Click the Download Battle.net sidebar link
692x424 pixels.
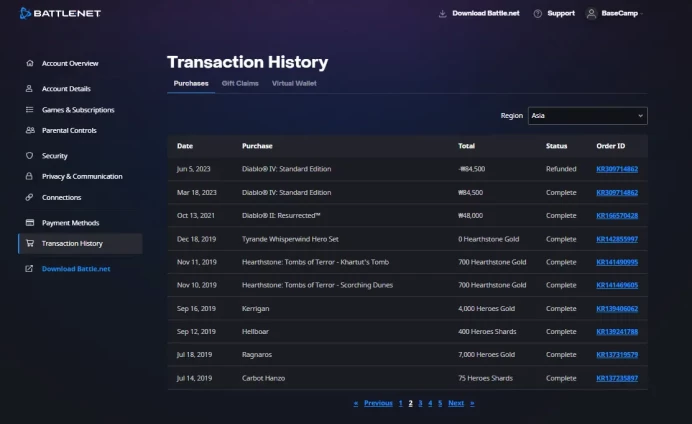(x=76, y=269)
